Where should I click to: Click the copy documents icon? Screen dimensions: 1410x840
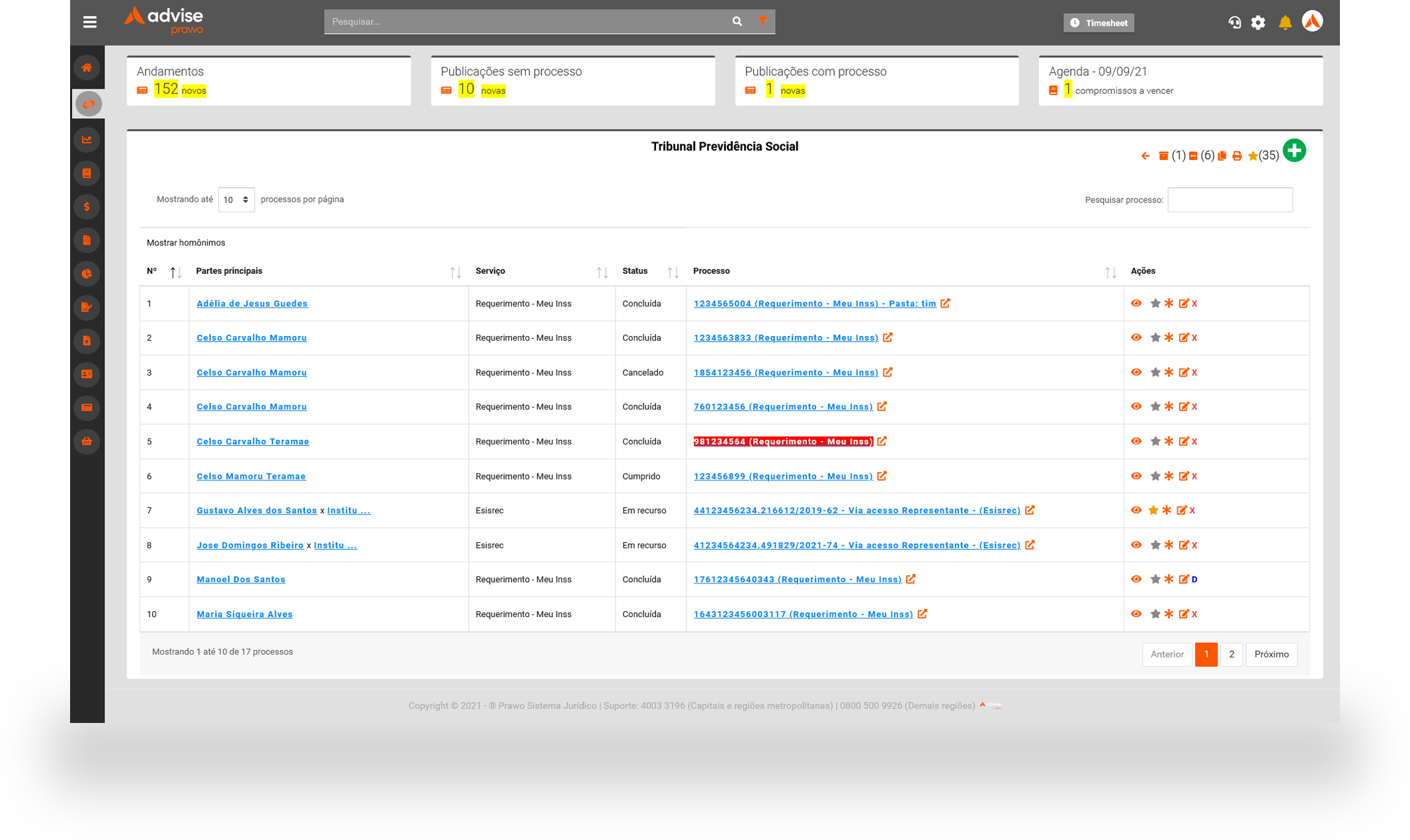(1222, 156)
